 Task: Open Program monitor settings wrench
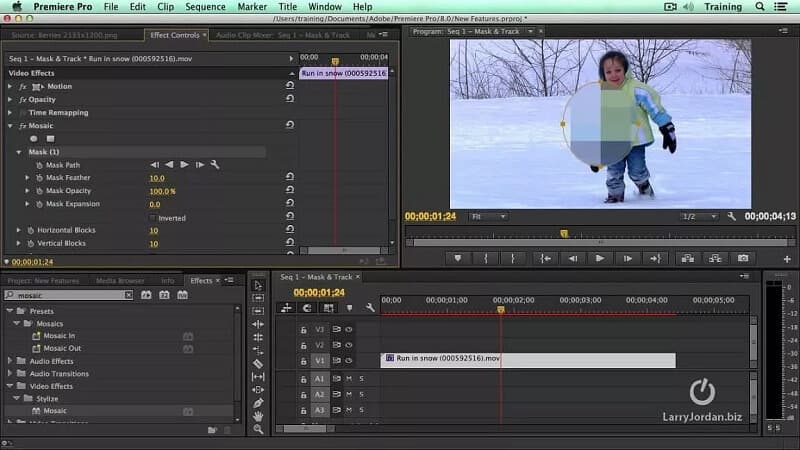pos(732,216)
